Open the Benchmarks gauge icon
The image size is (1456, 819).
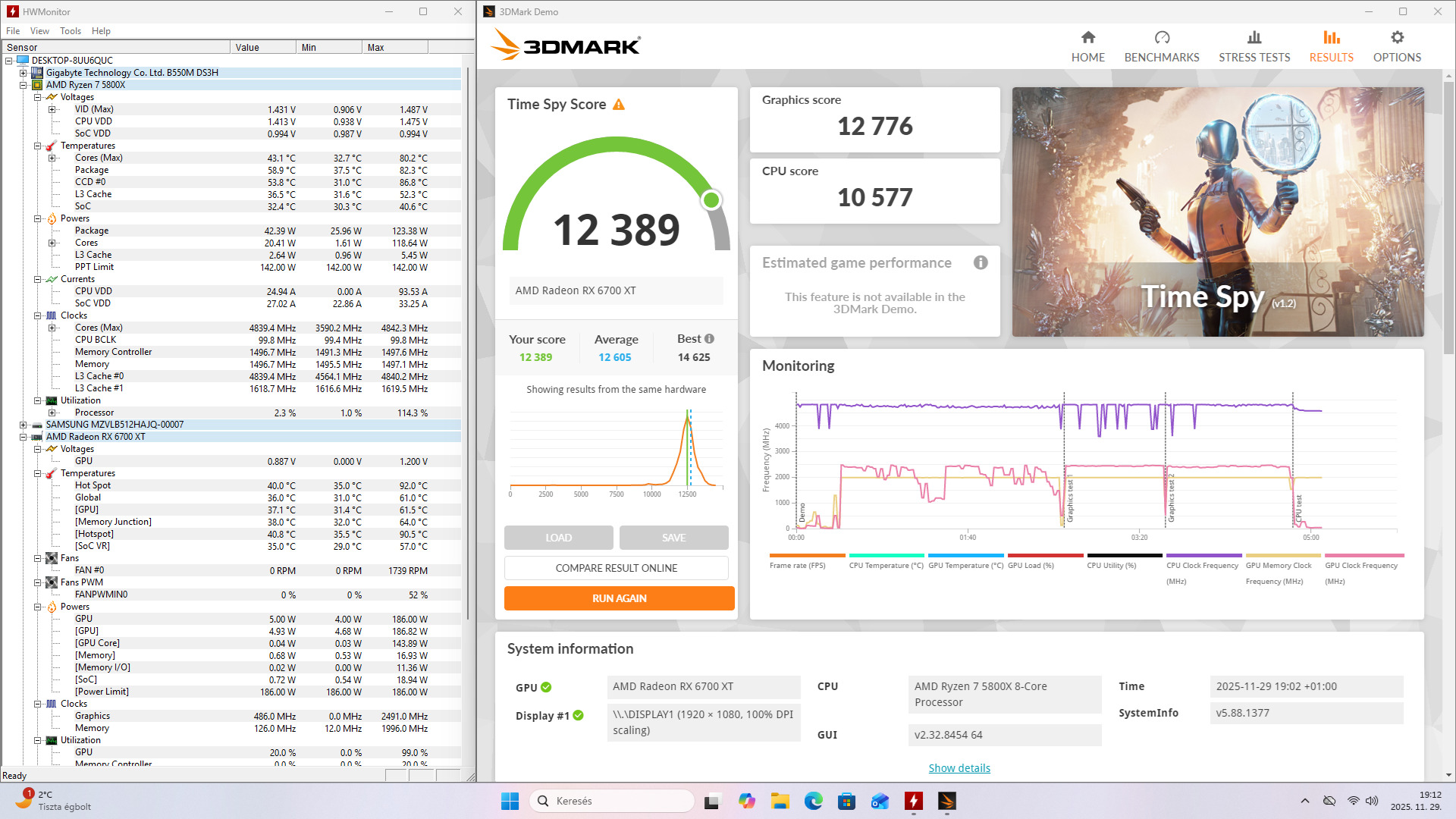tap(1161, 38)
